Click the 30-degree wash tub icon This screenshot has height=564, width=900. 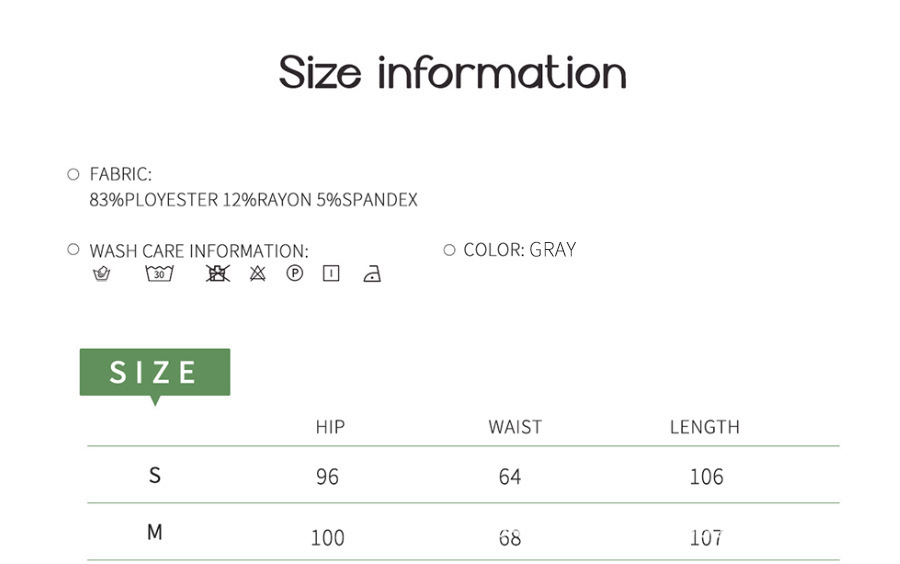coord(159,273)
